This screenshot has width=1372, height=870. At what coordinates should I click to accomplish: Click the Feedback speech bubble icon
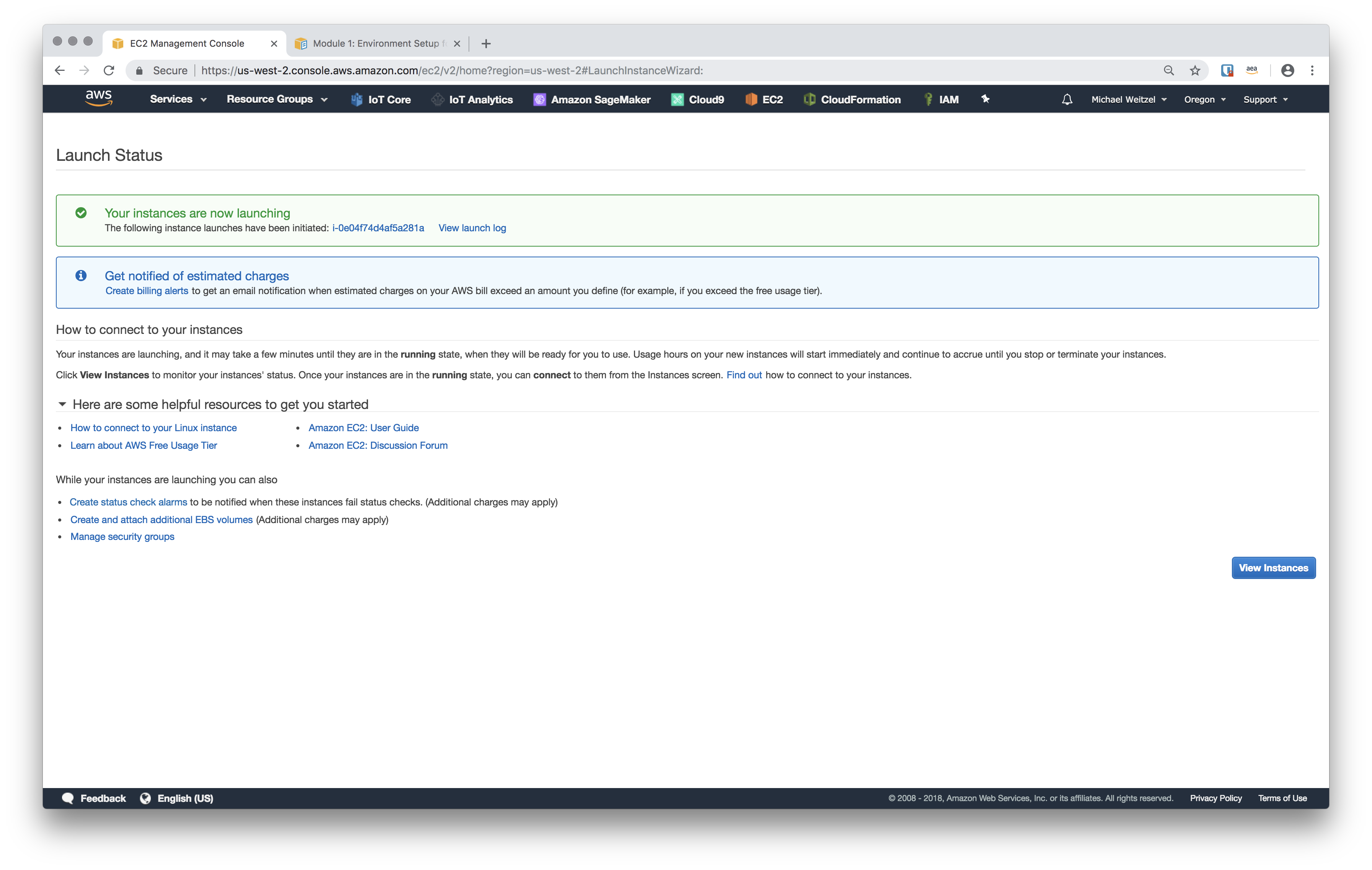68,798
